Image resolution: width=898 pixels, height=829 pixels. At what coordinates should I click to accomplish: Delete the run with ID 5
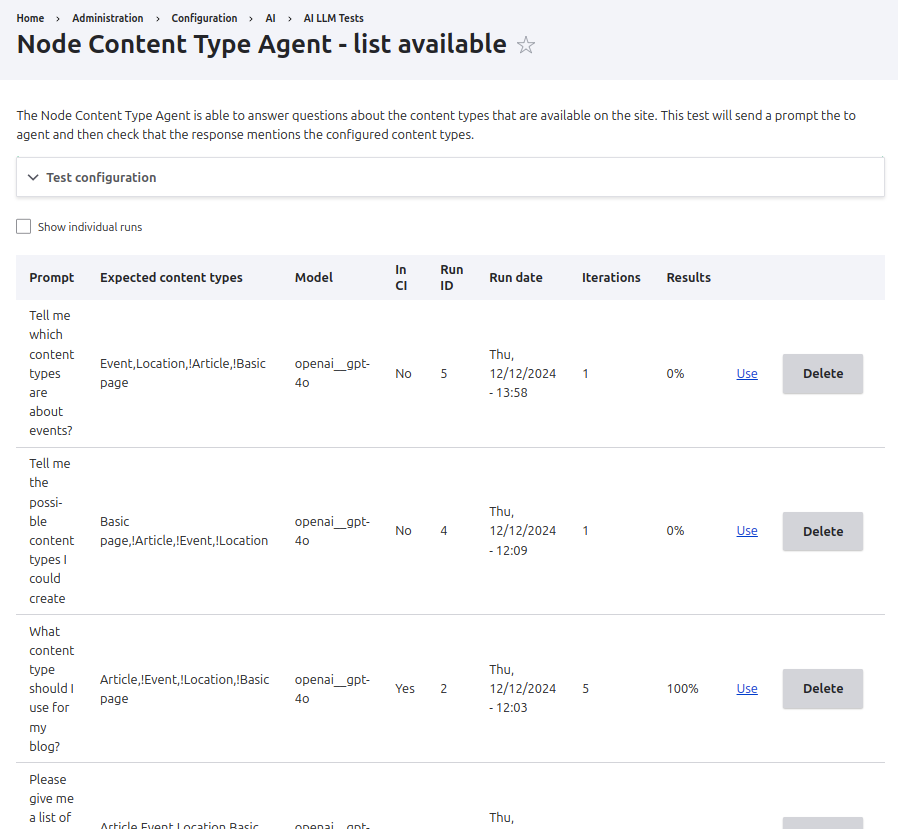(822, 374)
